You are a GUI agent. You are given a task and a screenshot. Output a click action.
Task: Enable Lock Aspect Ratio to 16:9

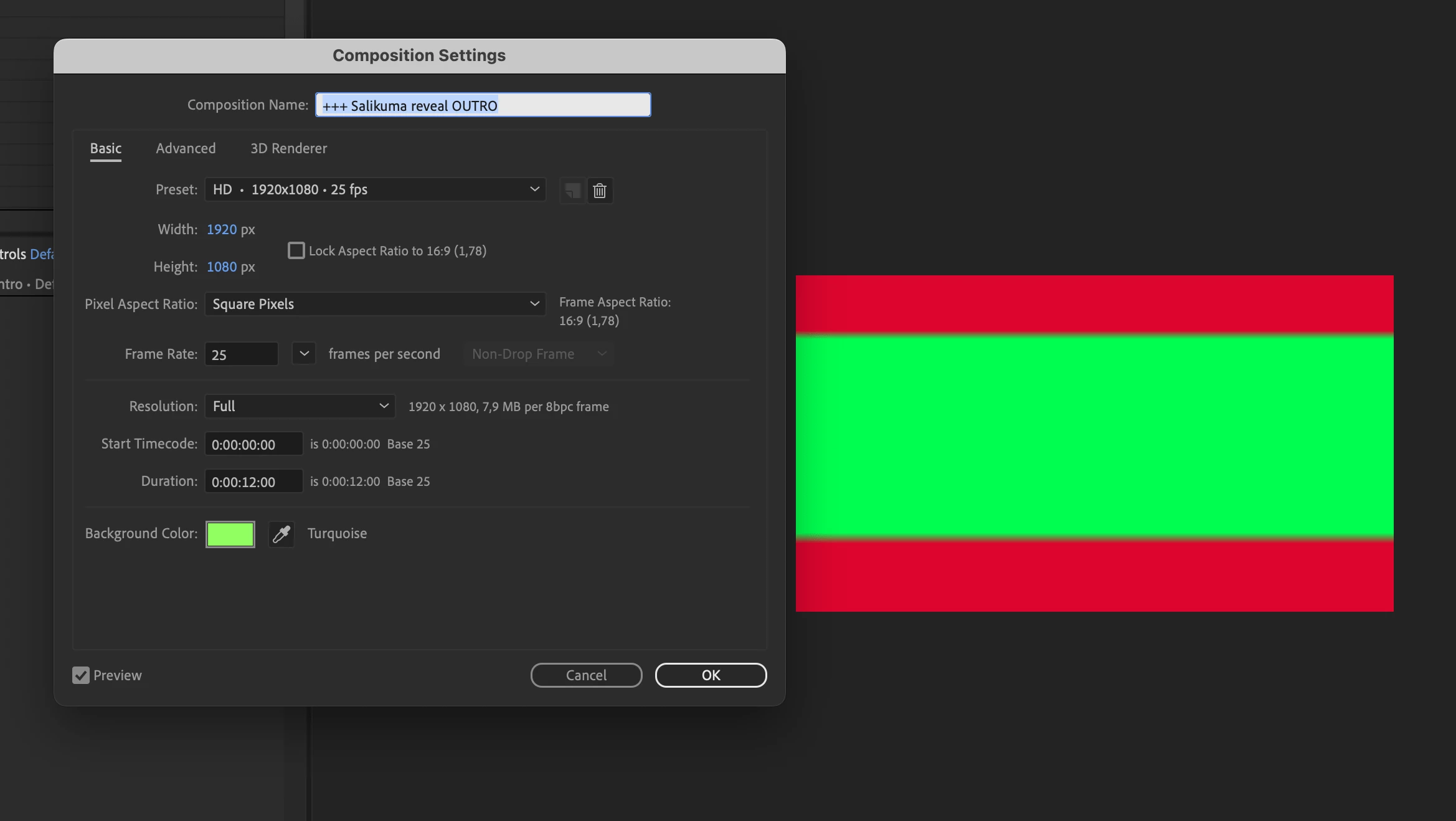click(296, 250)
